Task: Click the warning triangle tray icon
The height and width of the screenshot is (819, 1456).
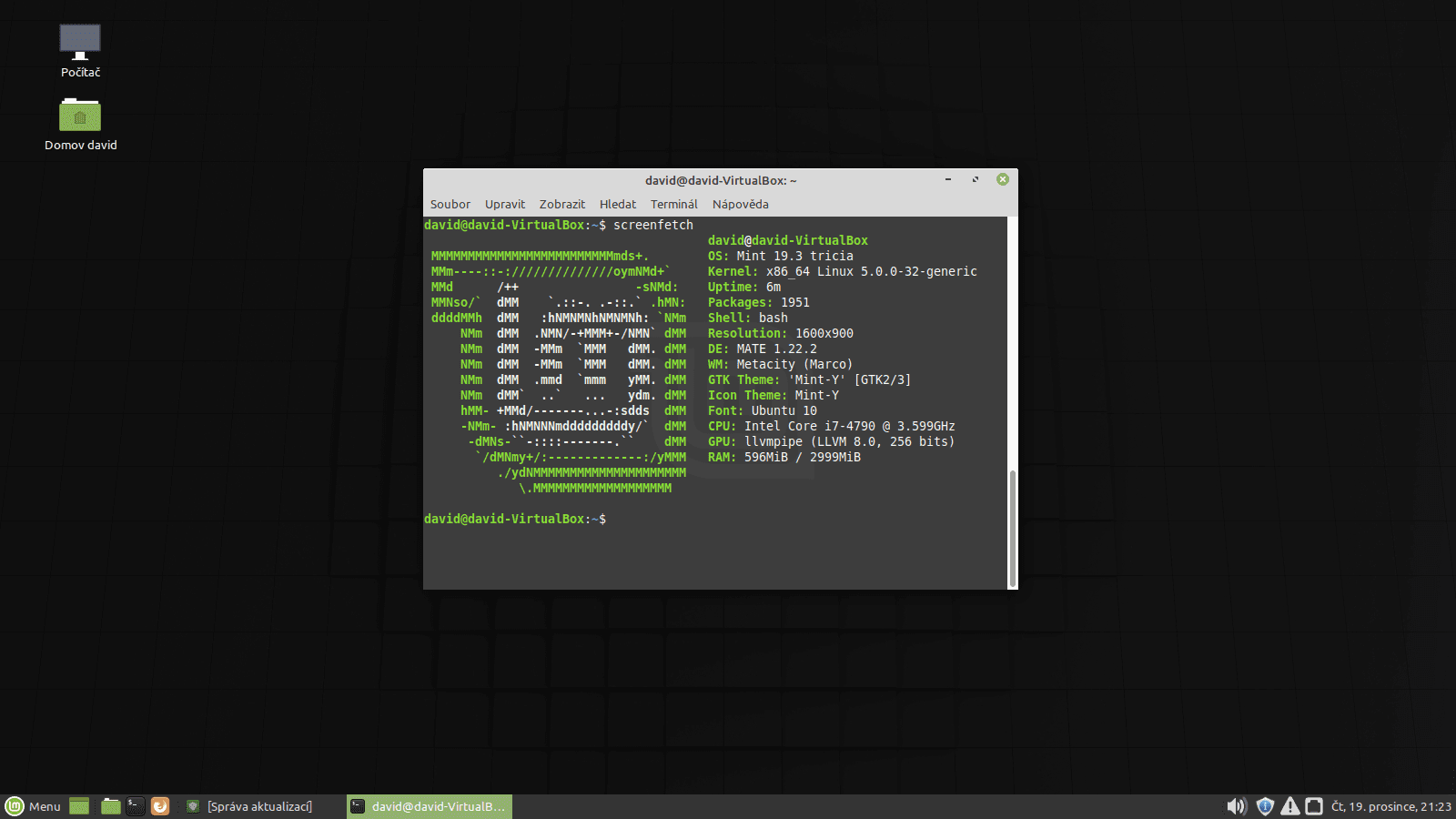Action: point(1290,806)
